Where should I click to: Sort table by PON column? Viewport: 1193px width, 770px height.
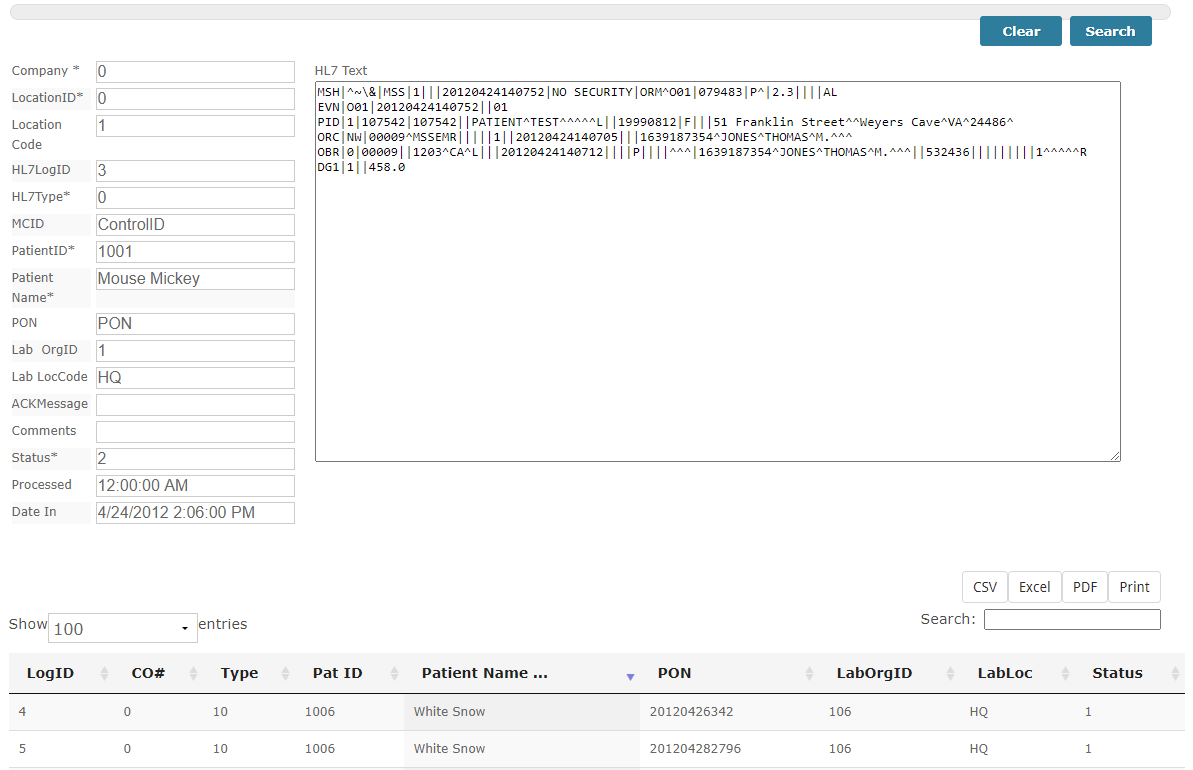pos(730,673)
